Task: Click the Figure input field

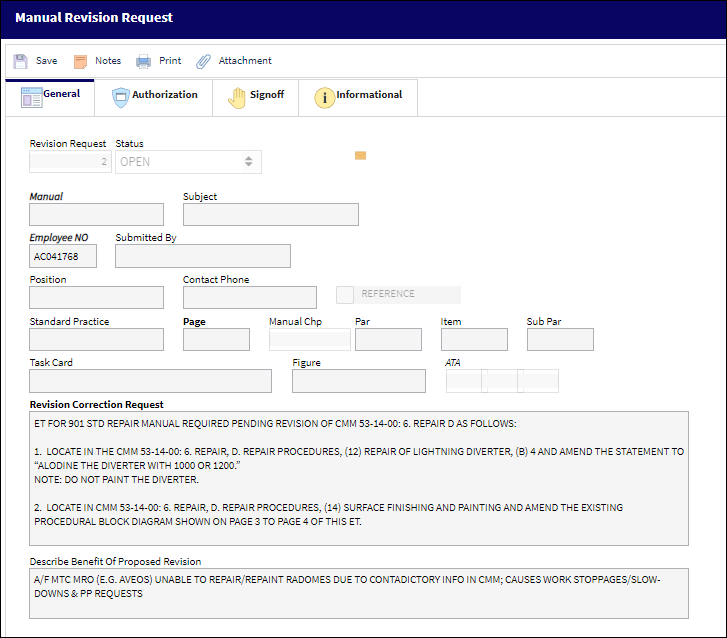Action: [x=359, y=381]
